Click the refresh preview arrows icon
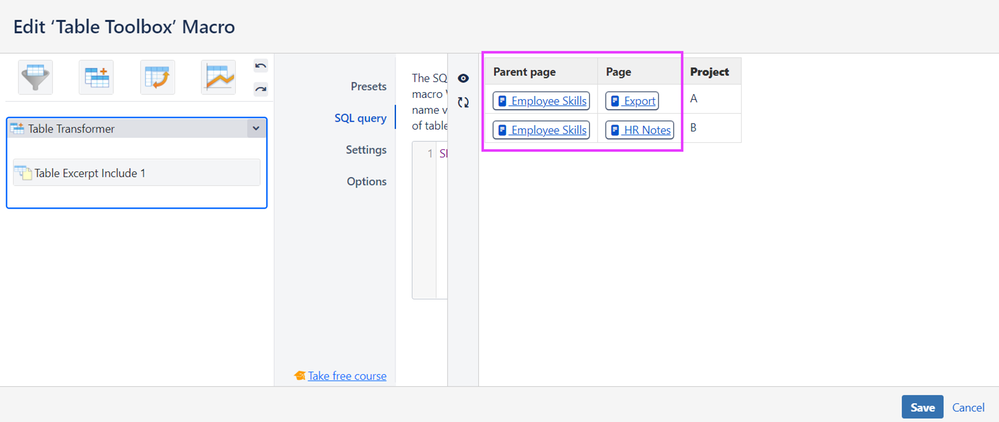 click(x=463, y=102)
